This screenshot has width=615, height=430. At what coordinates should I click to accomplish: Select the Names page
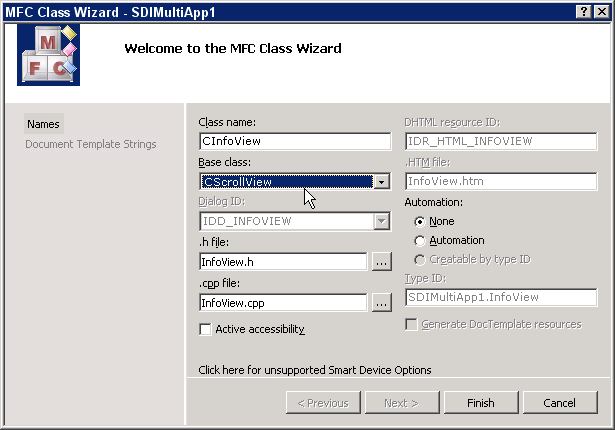click(x=43, y=124)
